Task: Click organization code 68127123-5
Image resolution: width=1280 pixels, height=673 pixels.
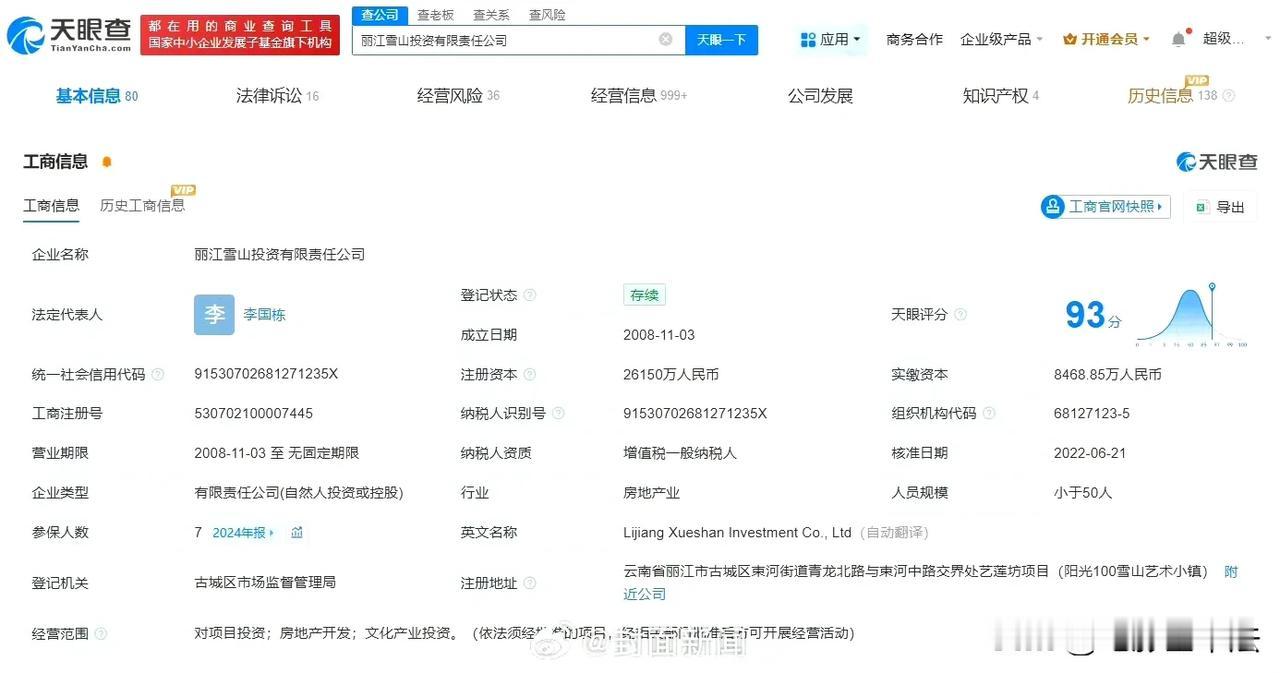Action: 1092,413
